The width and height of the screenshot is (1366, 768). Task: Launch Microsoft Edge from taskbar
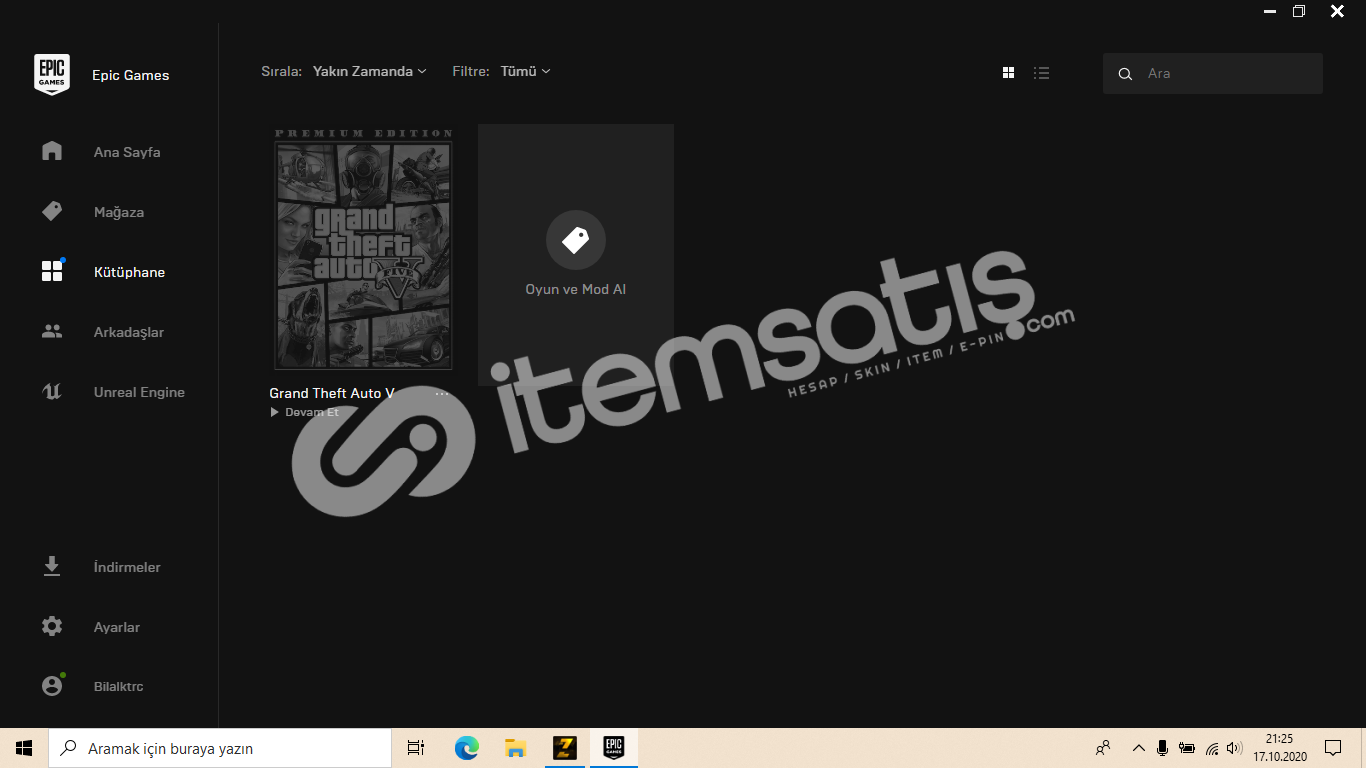click(x=466, y=748)
